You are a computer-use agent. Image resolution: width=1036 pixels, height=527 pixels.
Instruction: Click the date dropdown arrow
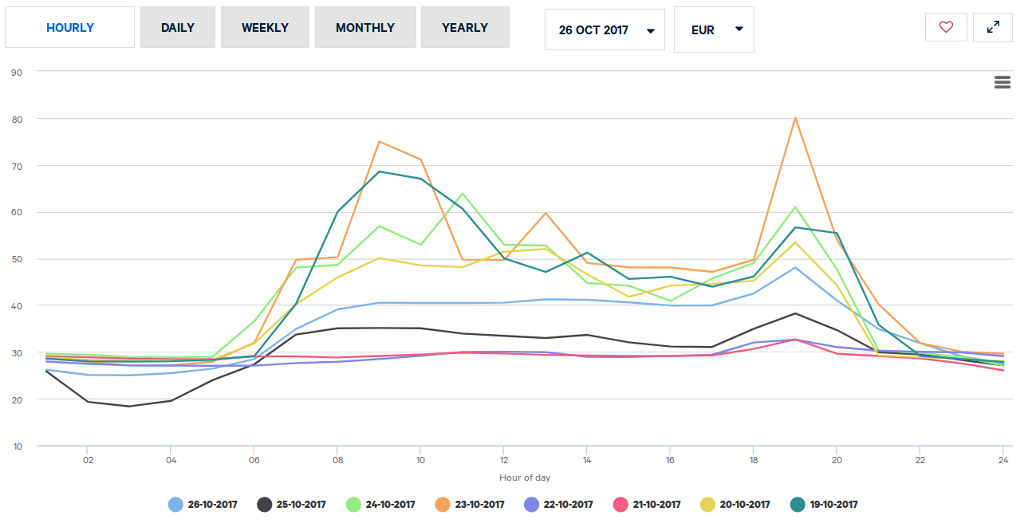click(x=651, y=30)
